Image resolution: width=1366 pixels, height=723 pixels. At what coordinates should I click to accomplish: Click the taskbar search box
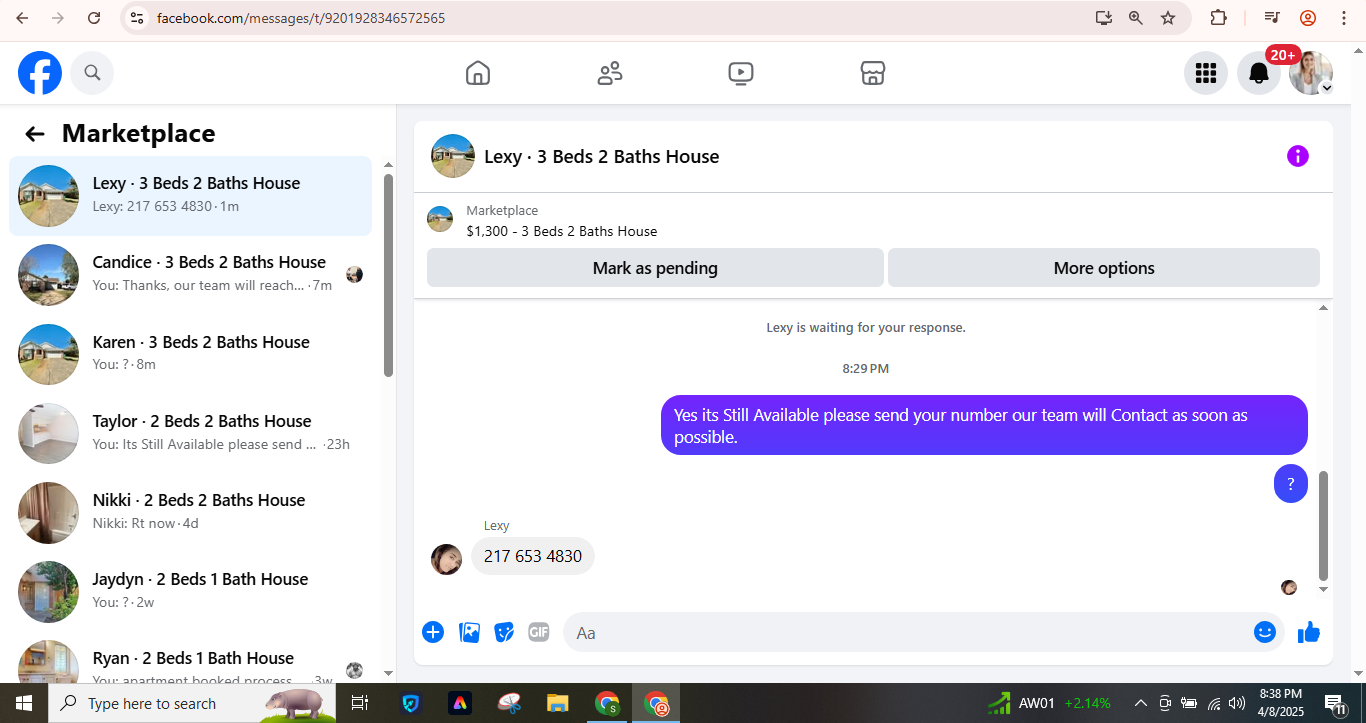(x=192, y=703)
